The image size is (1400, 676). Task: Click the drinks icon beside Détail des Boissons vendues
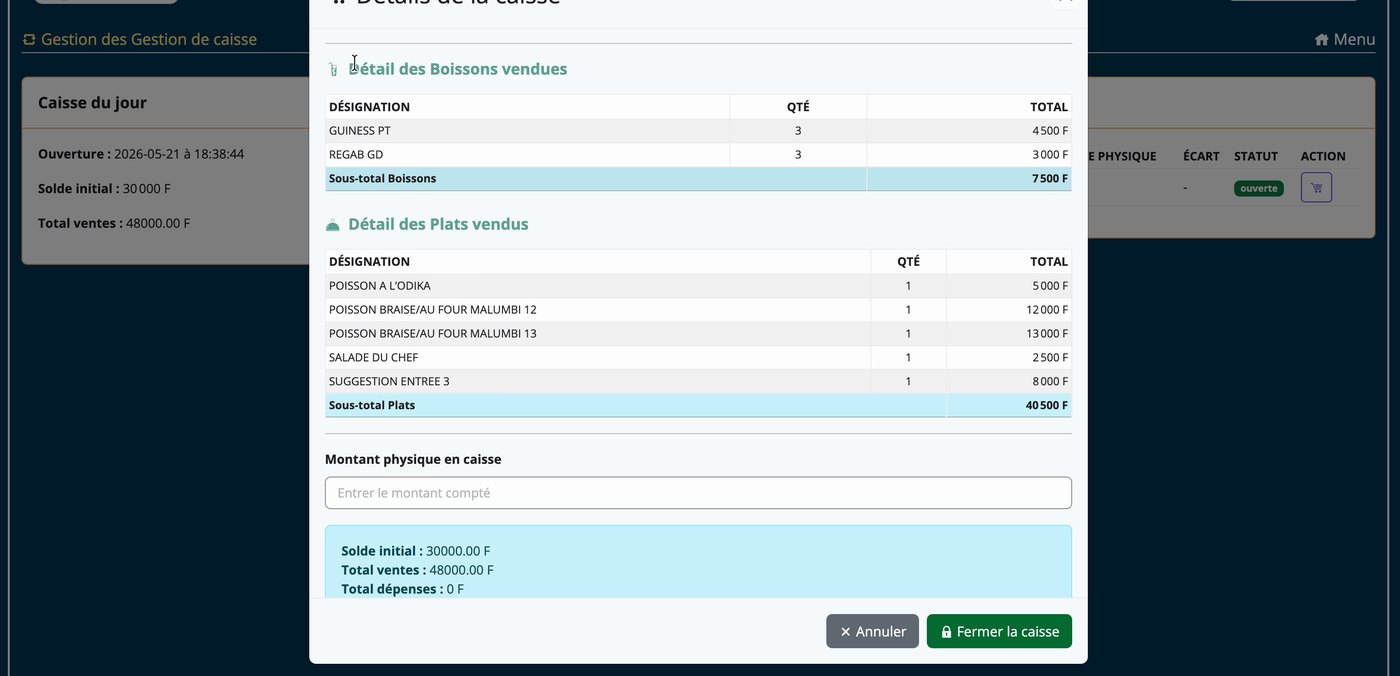coord(333,70)
